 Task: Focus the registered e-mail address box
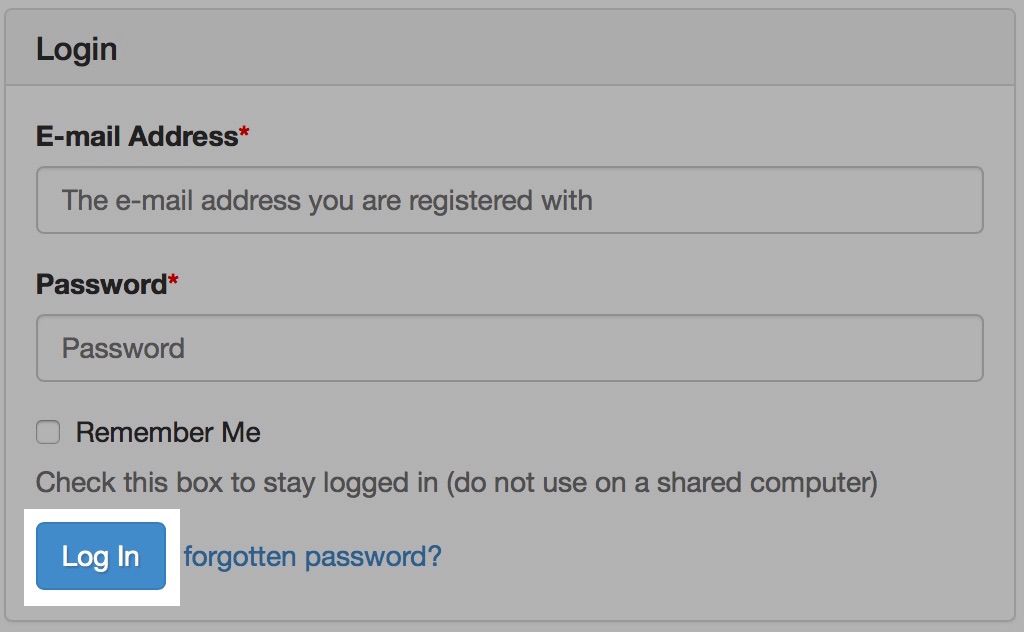[x=509, y=200]
